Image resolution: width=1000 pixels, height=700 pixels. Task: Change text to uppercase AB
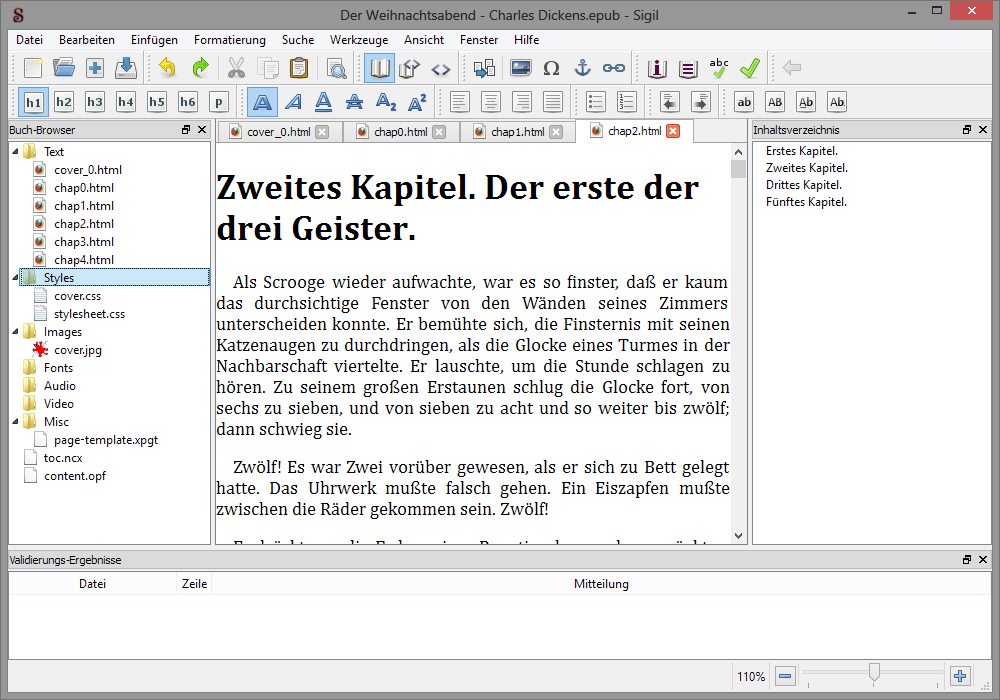pyautogui.click(x=775, y=102)
